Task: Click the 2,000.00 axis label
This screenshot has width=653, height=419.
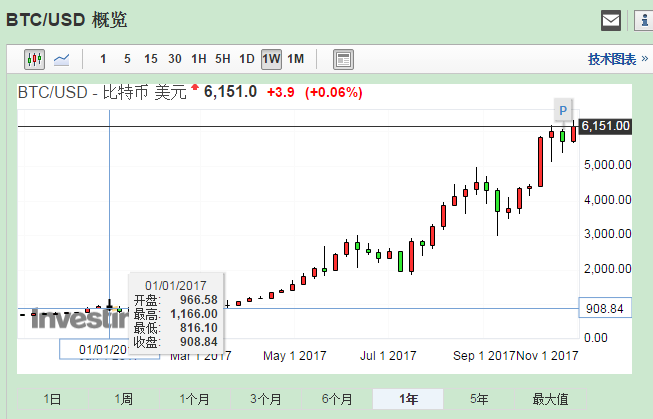Action: tap(608, 269)
